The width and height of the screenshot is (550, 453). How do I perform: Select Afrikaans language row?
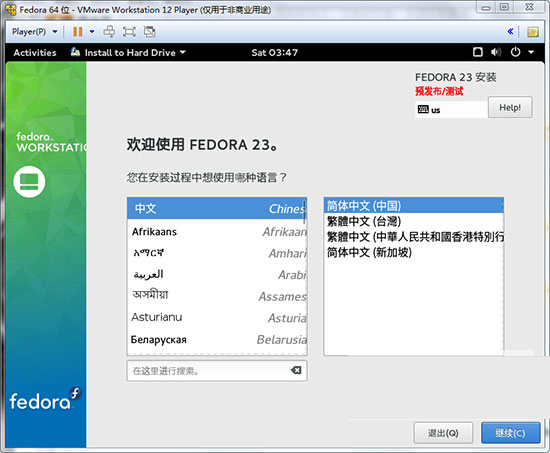[x=217, y=232]
